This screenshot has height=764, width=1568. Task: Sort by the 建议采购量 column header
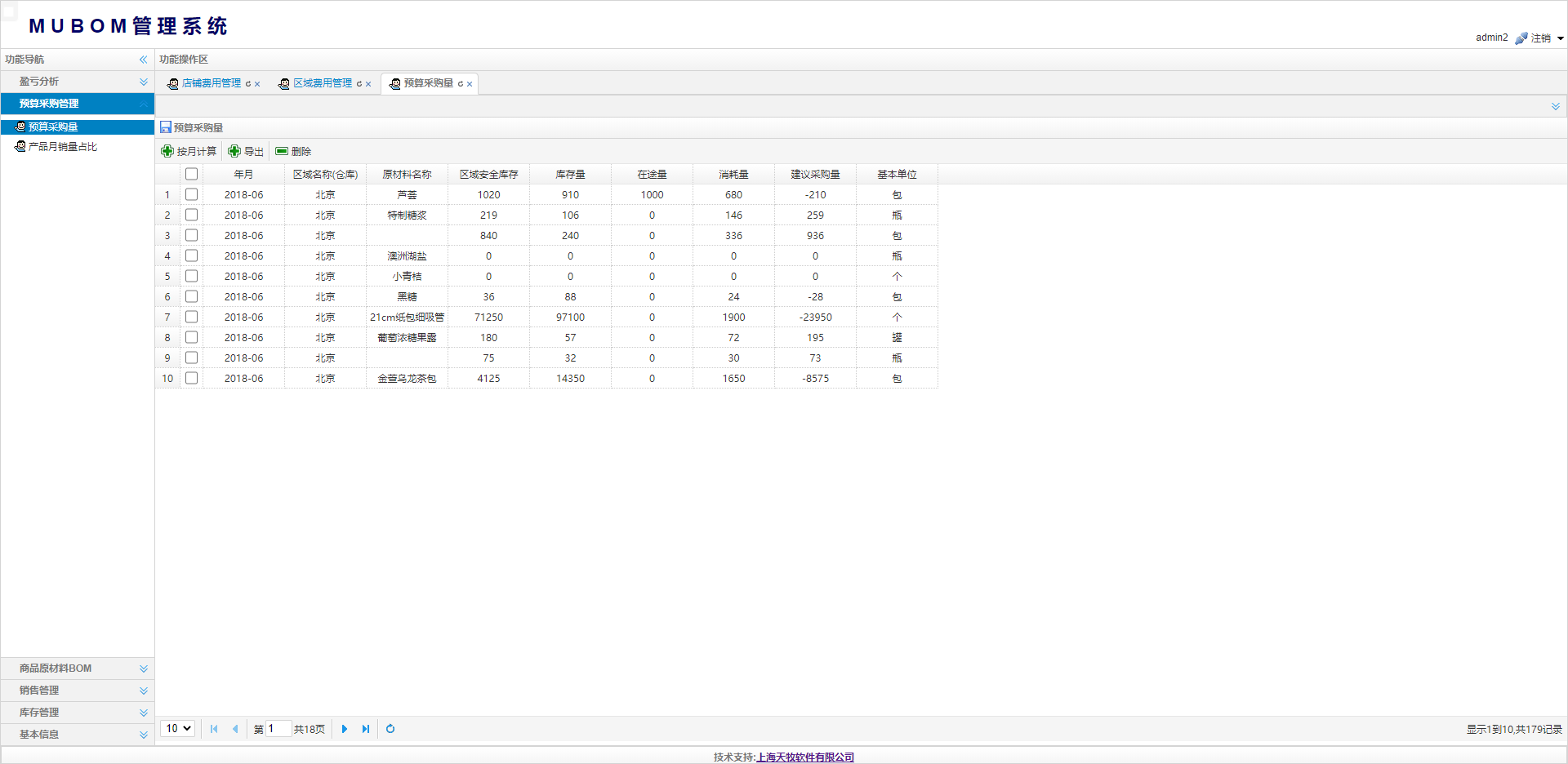pyautogui.click(x=815, y=175)
